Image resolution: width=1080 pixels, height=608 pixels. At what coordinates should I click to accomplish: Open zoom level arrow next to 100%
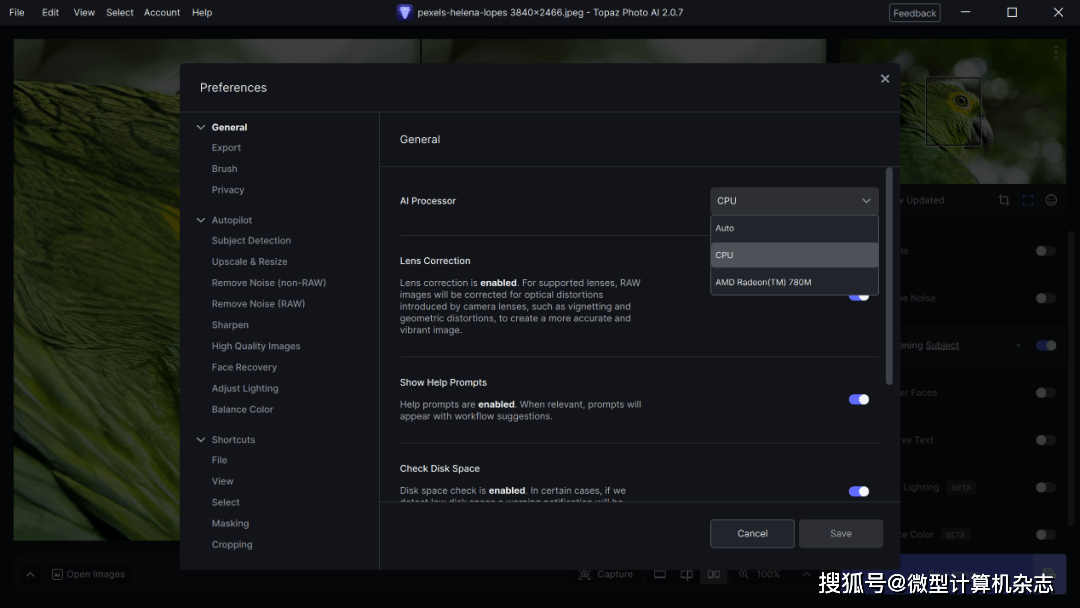806,574
